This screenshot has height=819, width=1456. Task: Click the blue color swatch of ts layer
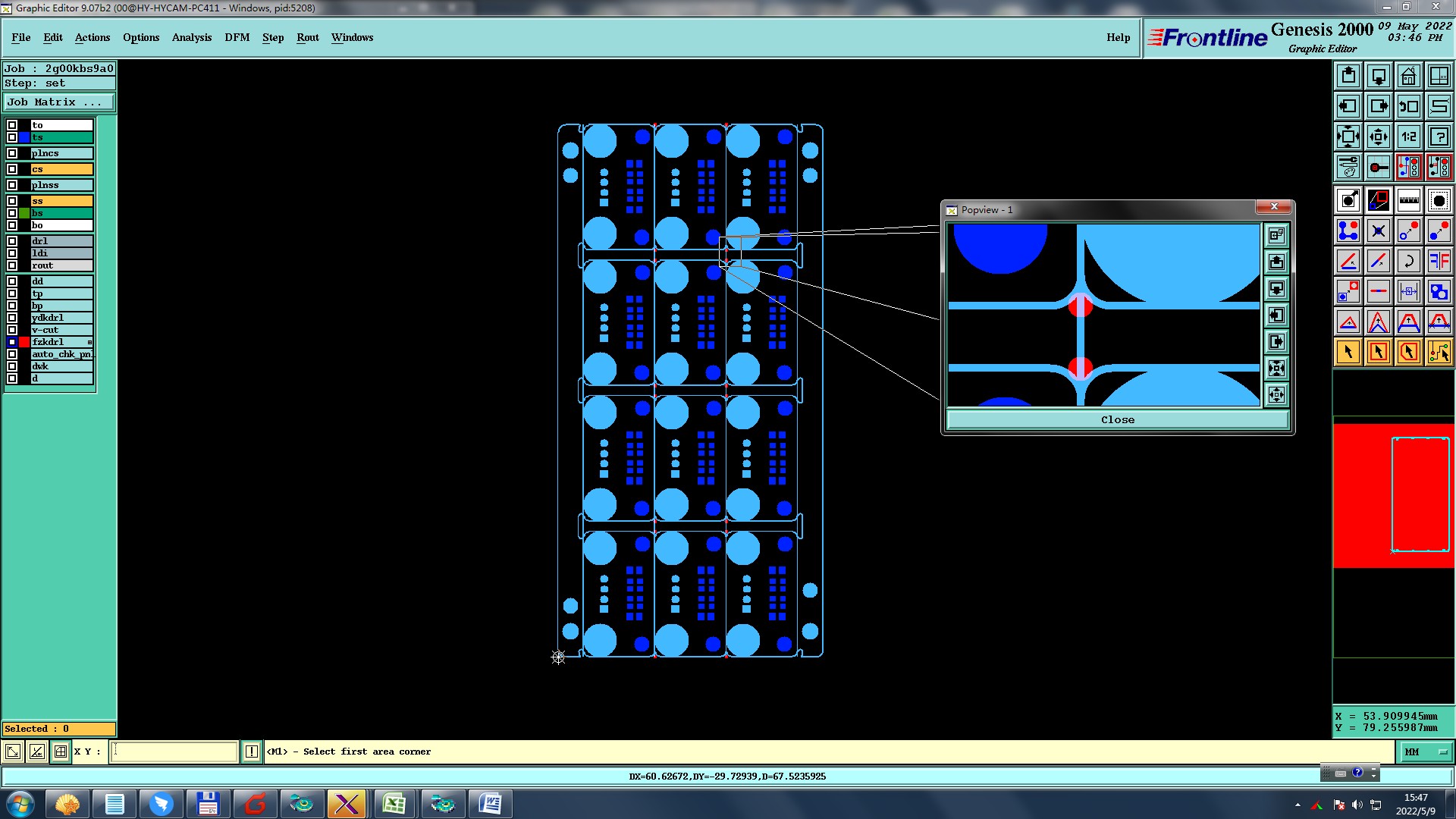click(24, 137)
